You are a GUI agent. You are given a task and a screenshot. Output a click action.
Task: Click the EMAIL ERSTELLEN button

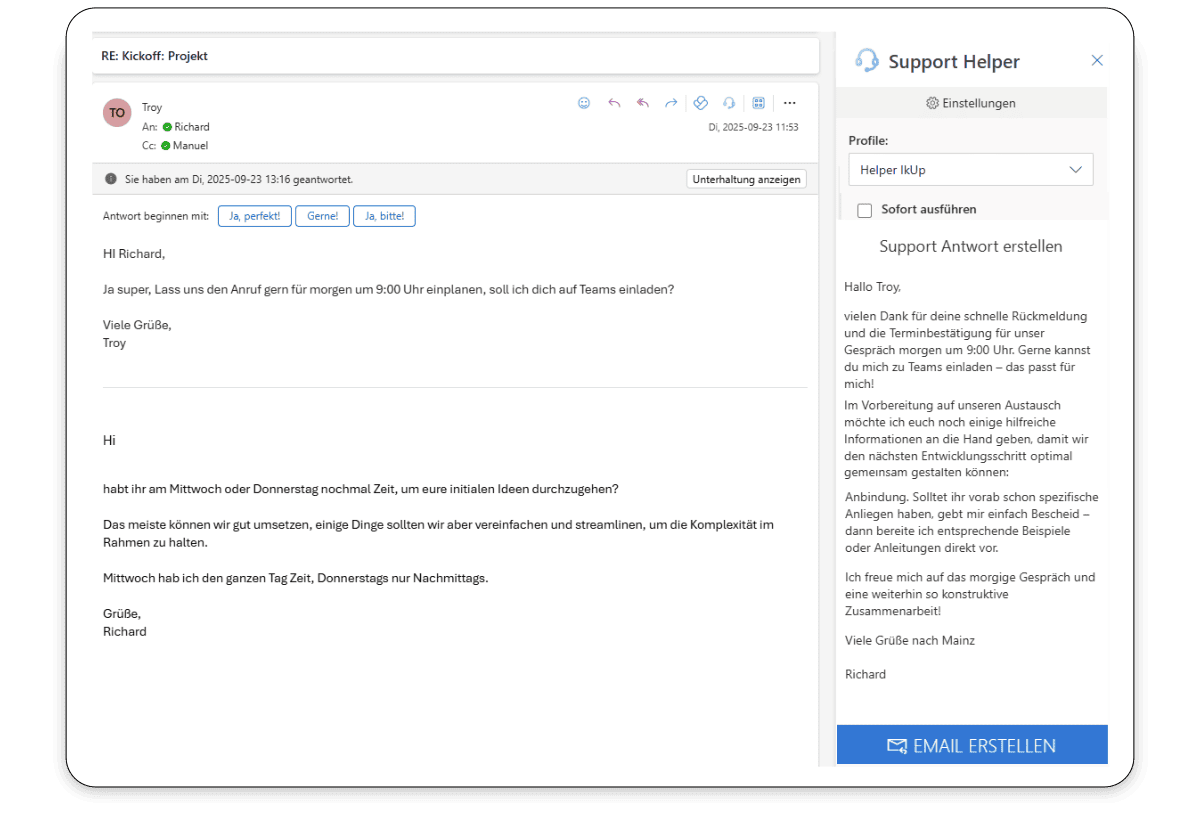coord(971,745)
